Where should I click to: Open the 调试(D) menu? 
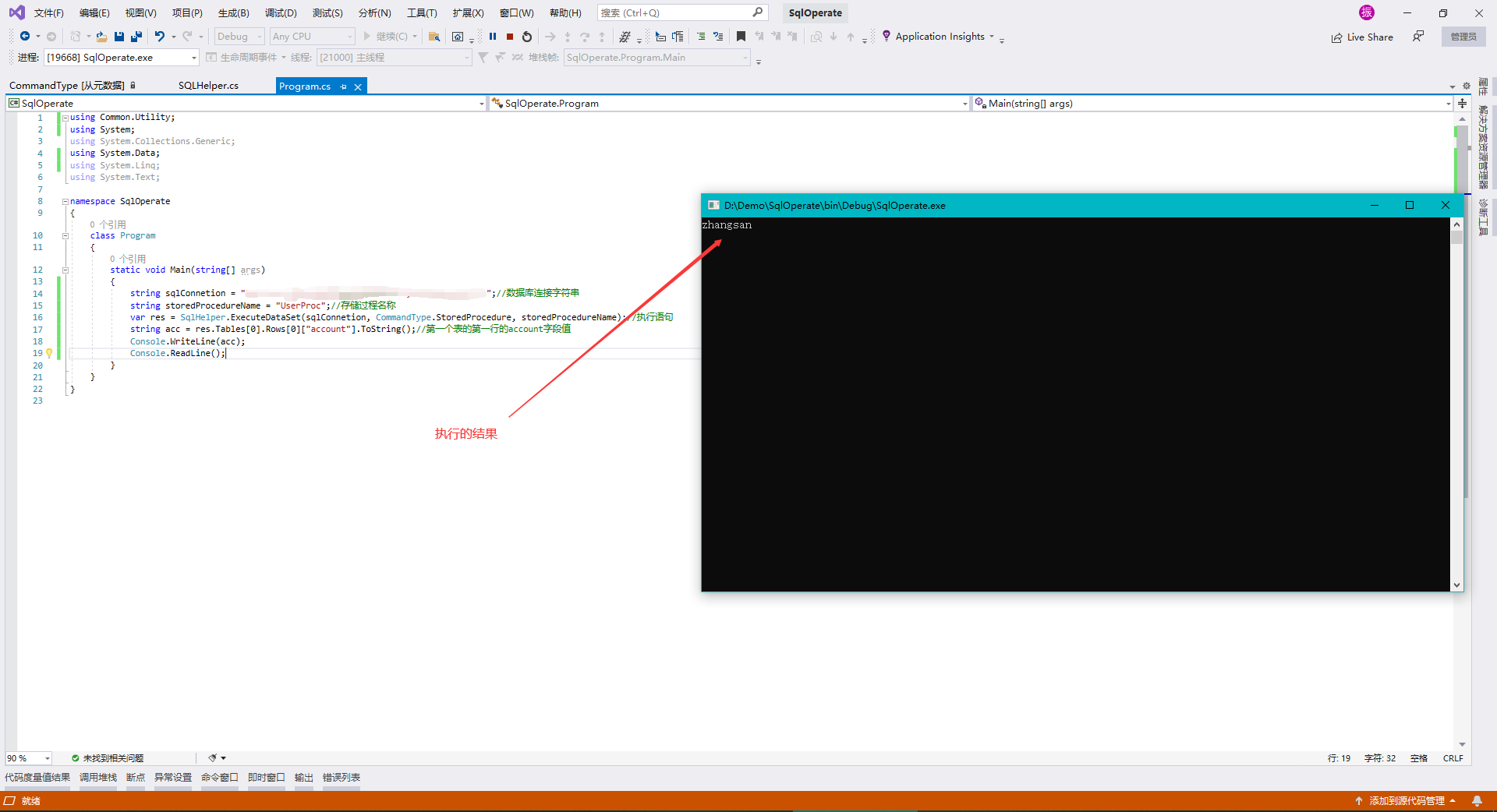point(281,12)
